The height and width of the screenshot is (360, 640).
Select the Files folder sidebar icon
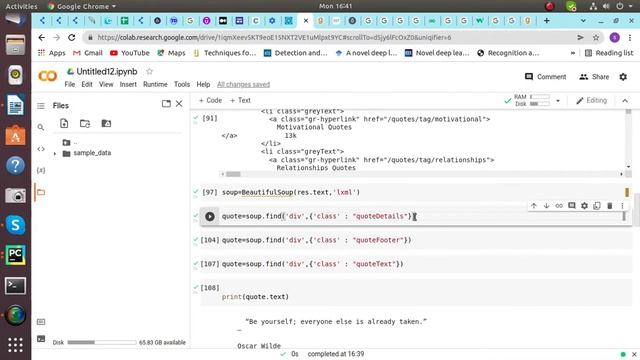pyautogui.click(x=41, y=192)
